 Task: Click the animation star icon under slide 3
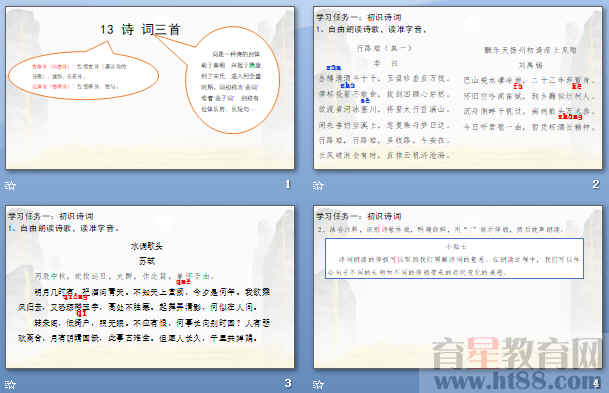[x=10, y=384]
